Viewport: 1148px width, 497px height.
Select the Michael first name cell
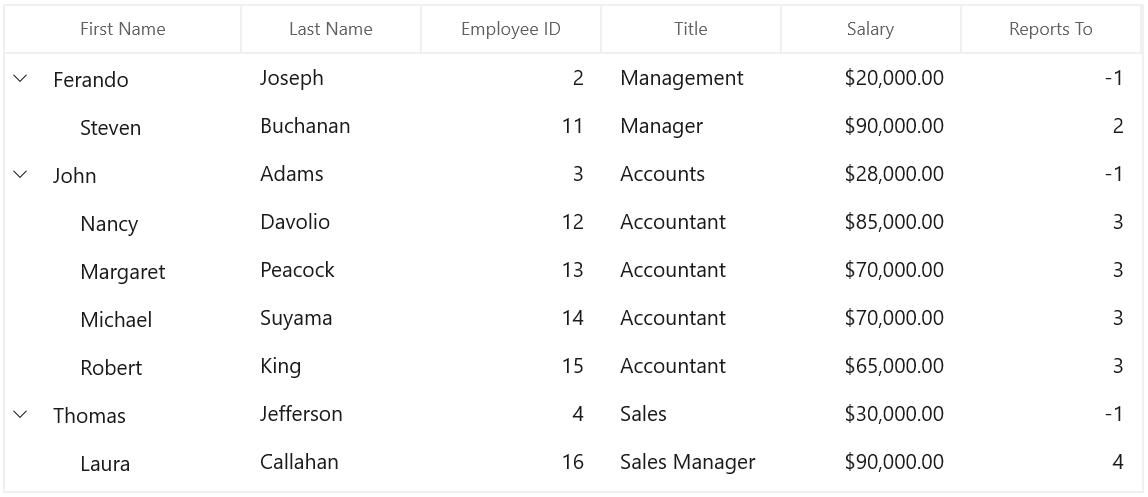[x=116, y=319]
